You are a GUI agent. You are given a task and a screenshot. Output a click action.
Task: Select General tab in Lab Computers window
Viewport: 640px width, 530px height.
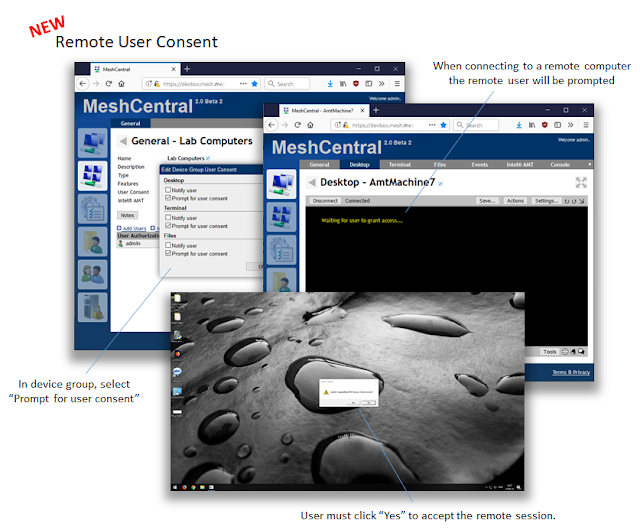coord(131,123)
